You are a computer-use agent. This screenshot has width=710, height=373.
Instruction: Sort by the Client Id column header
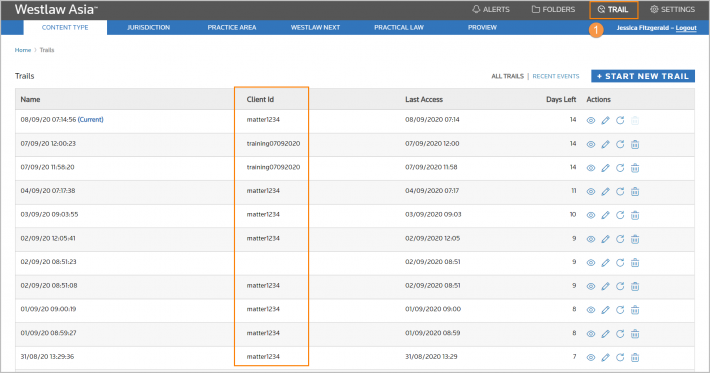(260, 99)
